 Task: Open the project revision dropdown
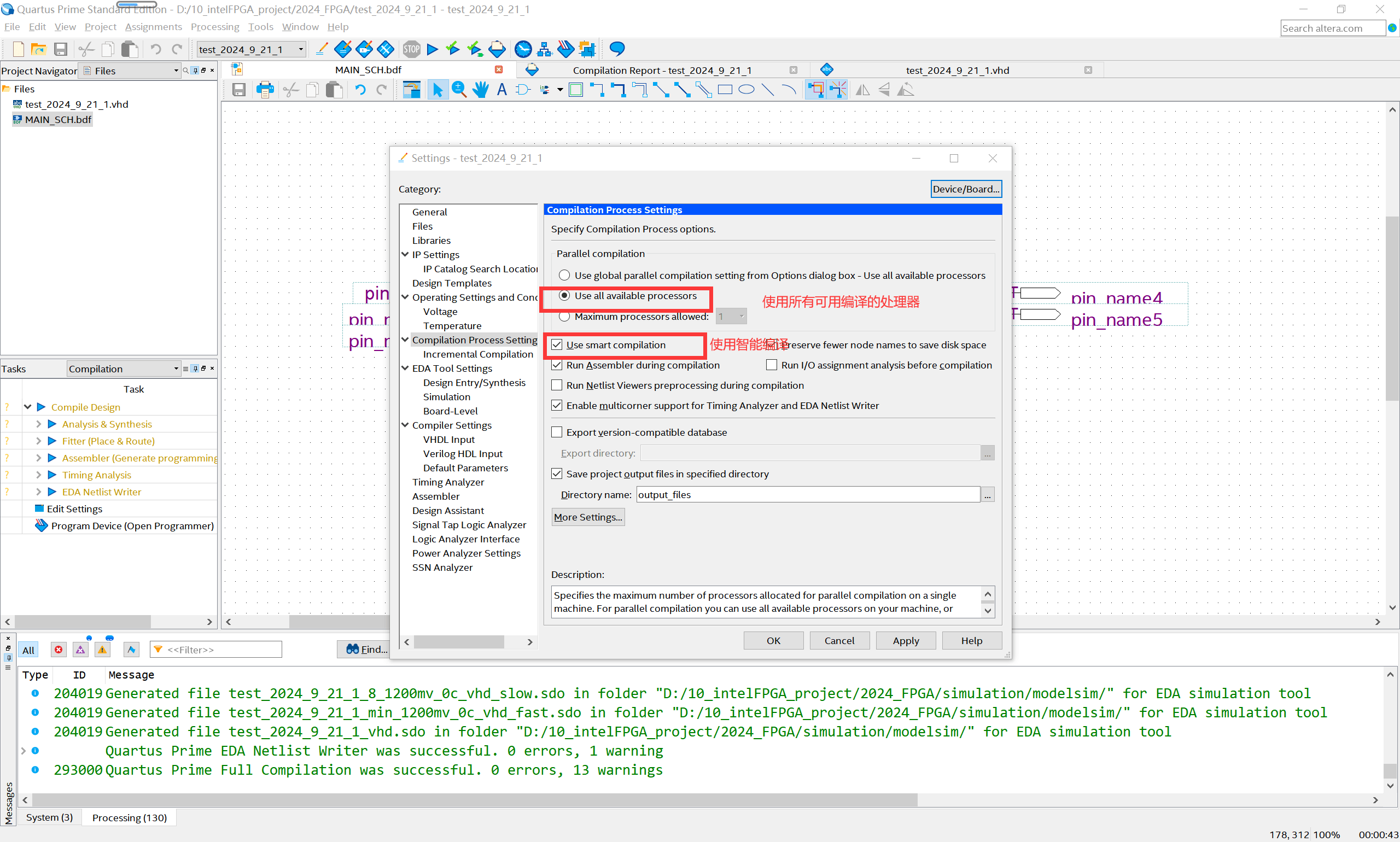pos(301,49)
